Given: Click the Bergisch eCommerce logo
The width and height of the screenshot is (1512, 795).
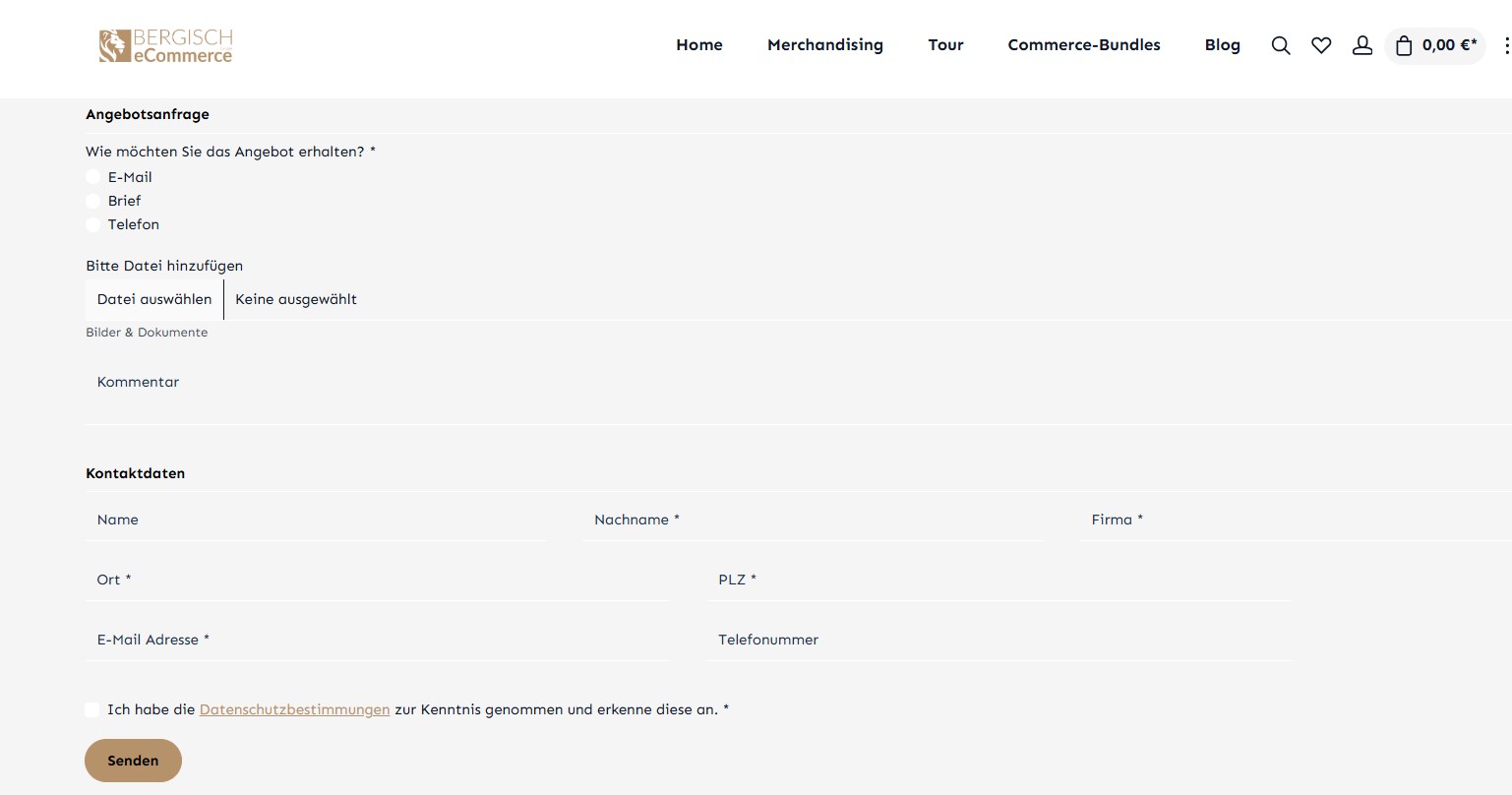Looking at the screenshot, I should pos(165,45).
